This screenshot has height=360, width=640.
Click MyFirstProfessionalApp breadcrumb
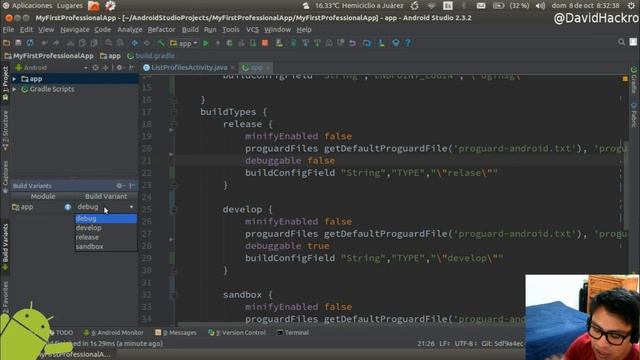[x=49, y=56]
